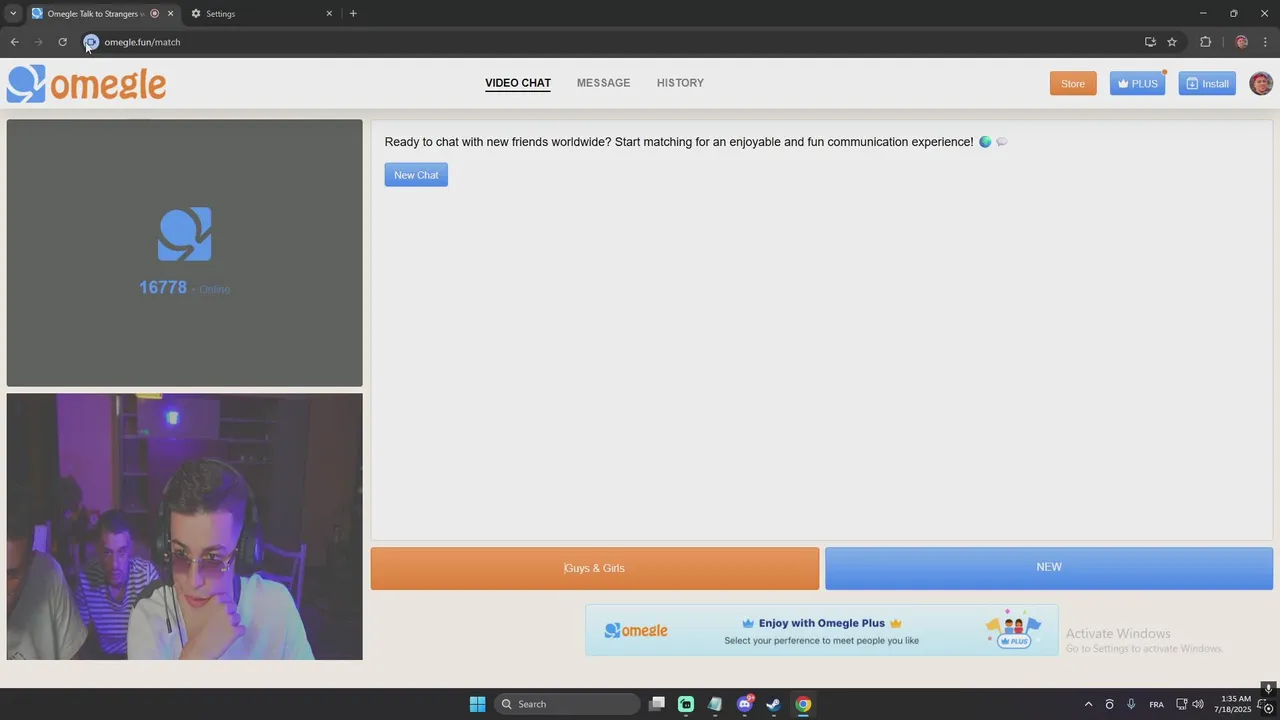
Task: Open Task View in the taskbar
Action: point(657,704)
